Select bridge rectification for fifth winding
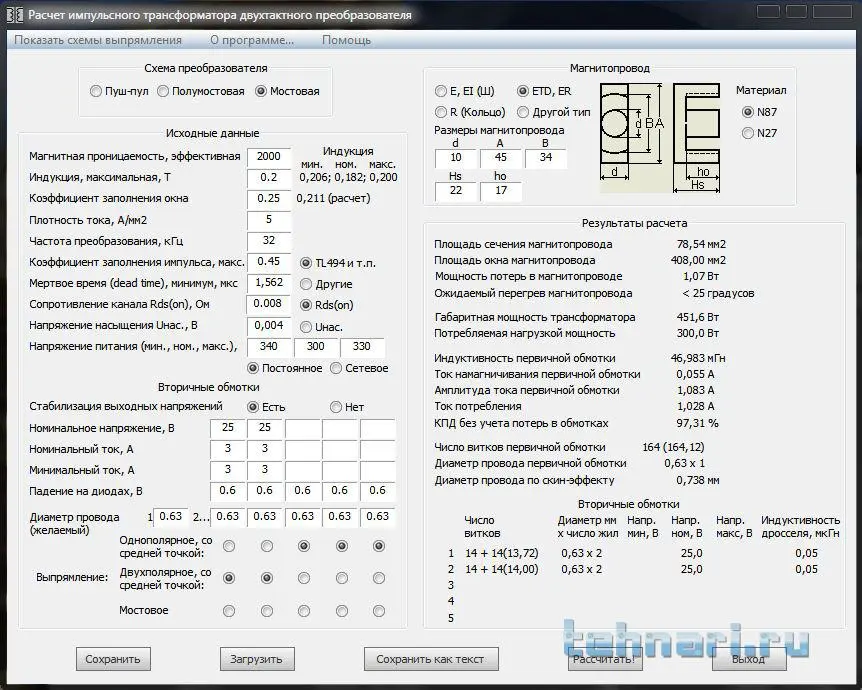 pos(378,611)
